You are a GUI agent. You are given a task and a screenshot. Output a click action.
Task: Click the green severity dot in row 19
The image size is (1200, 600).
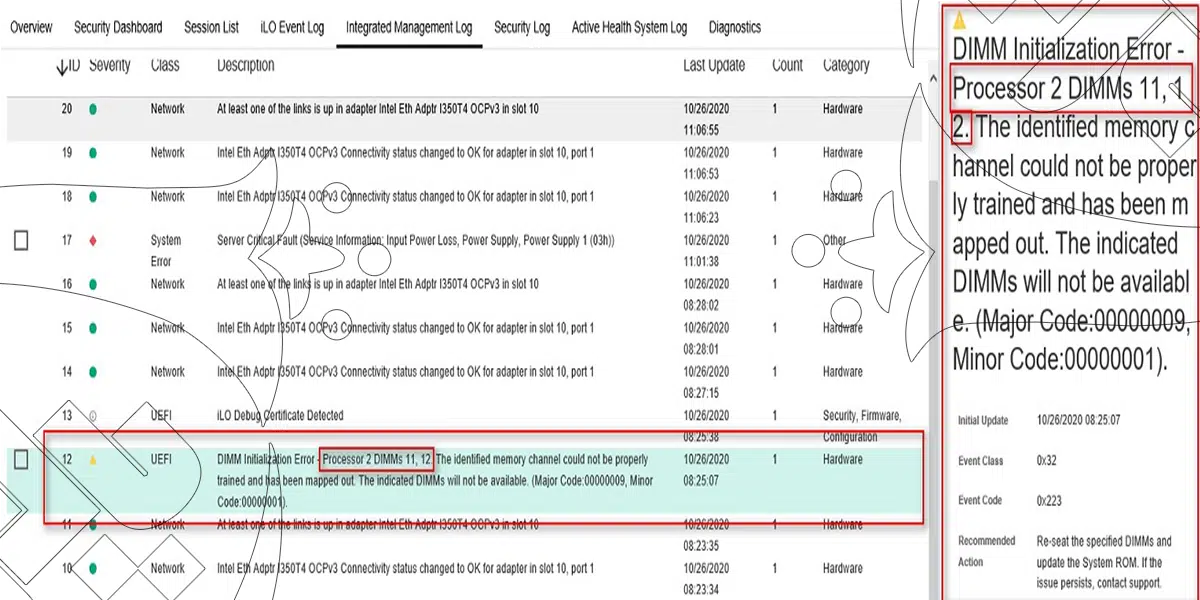(93, 153)
